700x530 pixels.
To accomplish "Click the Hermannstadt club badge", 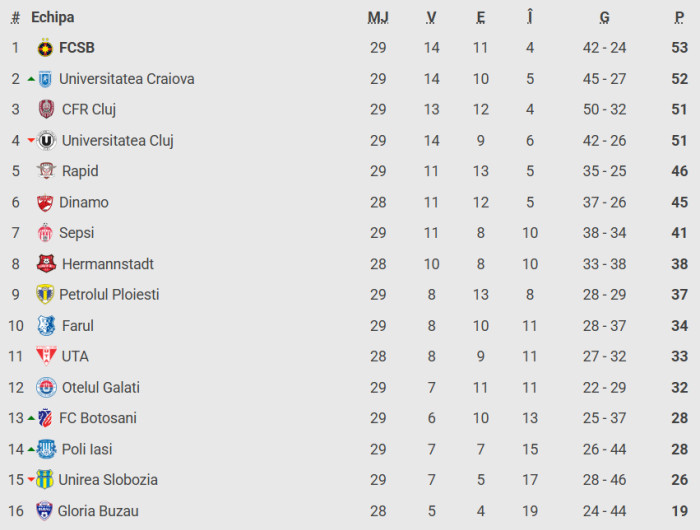I will pyautogui.click(x=46, y=264).
